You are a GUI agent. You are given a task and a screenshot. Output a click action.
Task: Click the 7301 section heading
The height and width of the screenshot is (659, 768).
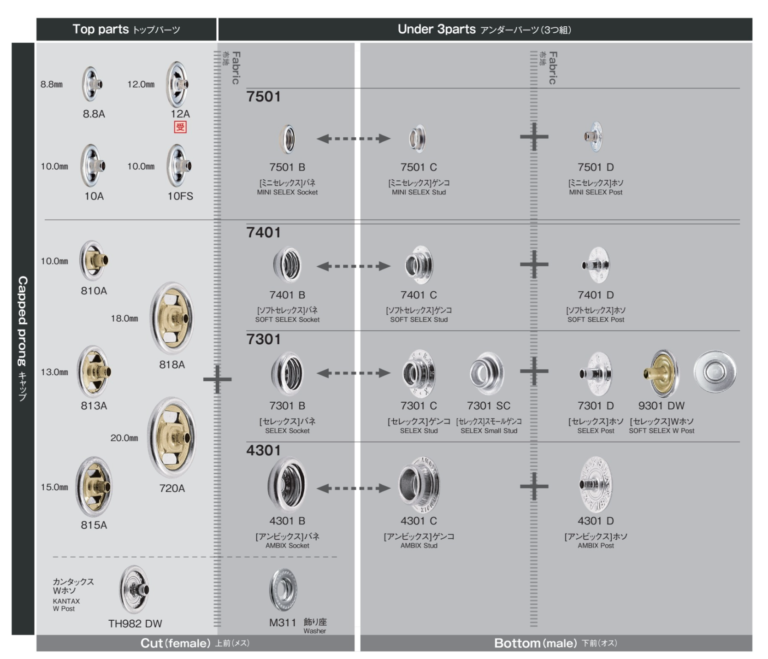click(x=264, y=341)
